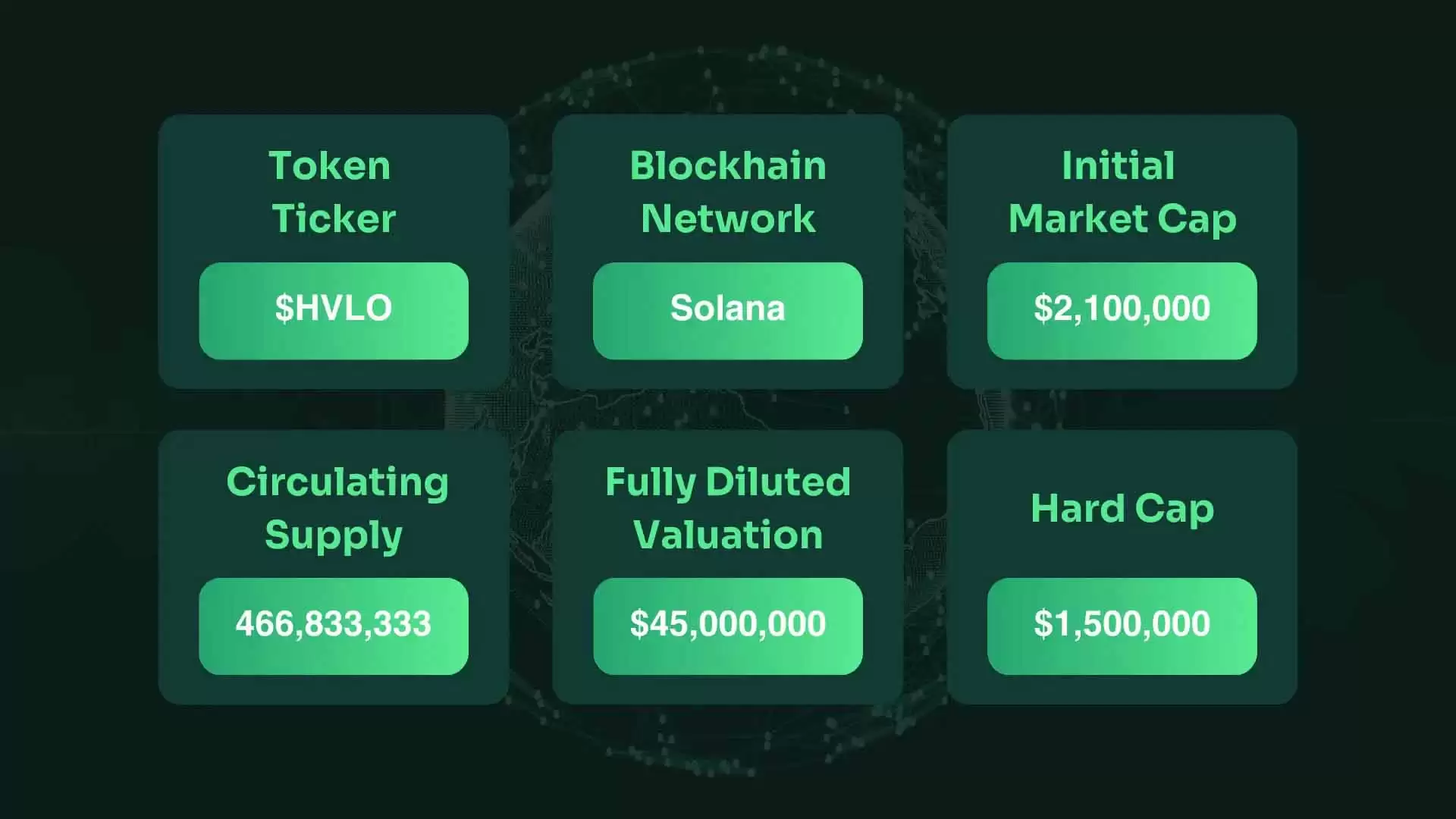Click the word Ticker in the first card

point(334,218)
